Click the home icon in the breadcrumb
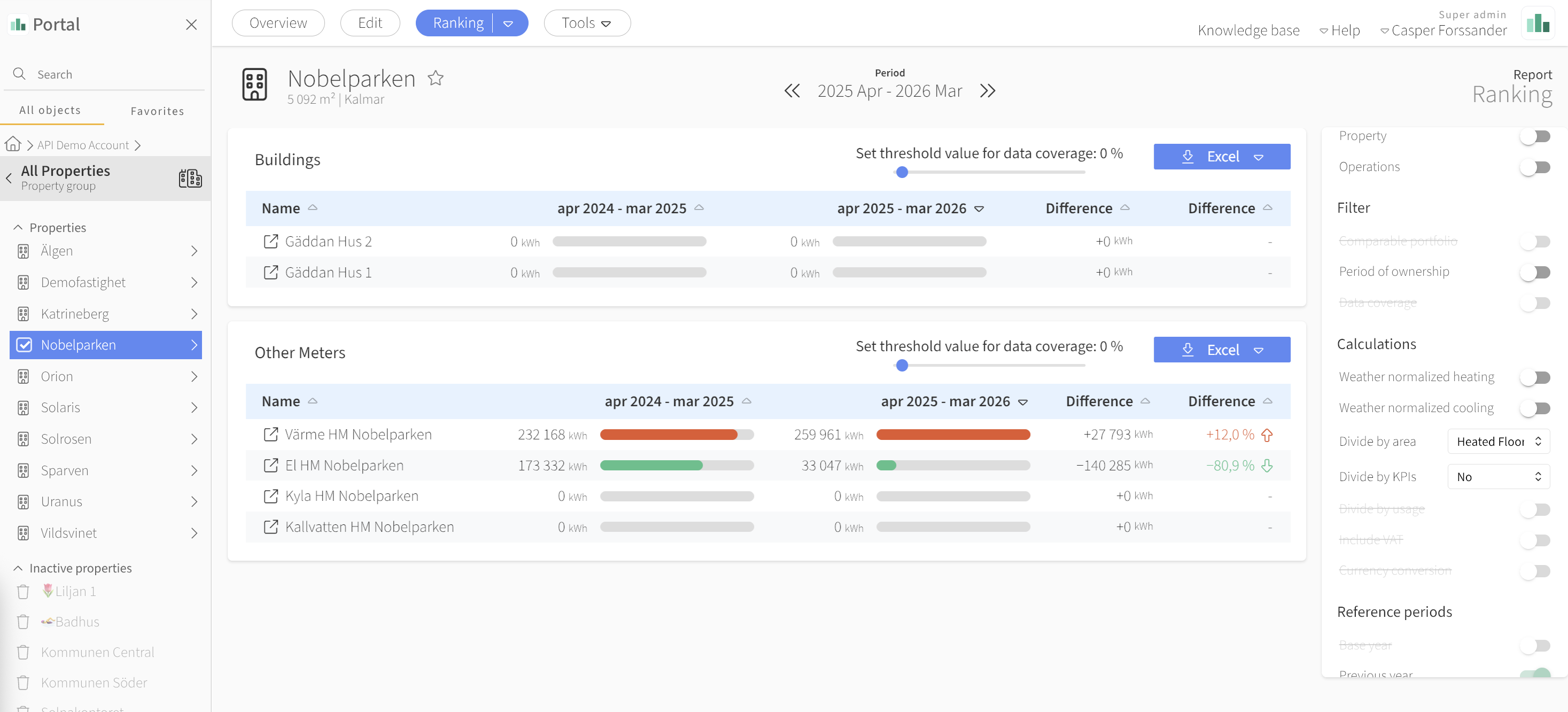 coord(13,144)
